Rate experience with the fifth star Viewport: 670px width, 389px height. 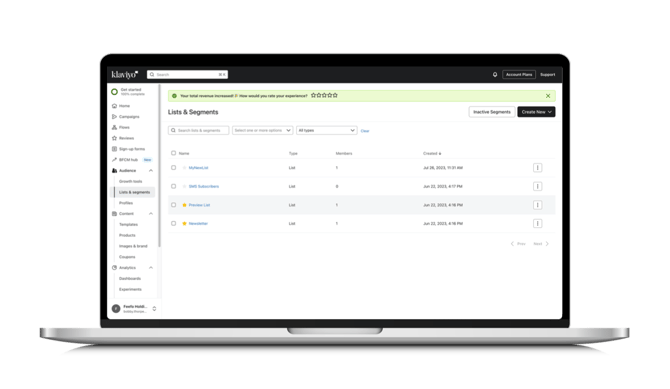tap(335, 95)
